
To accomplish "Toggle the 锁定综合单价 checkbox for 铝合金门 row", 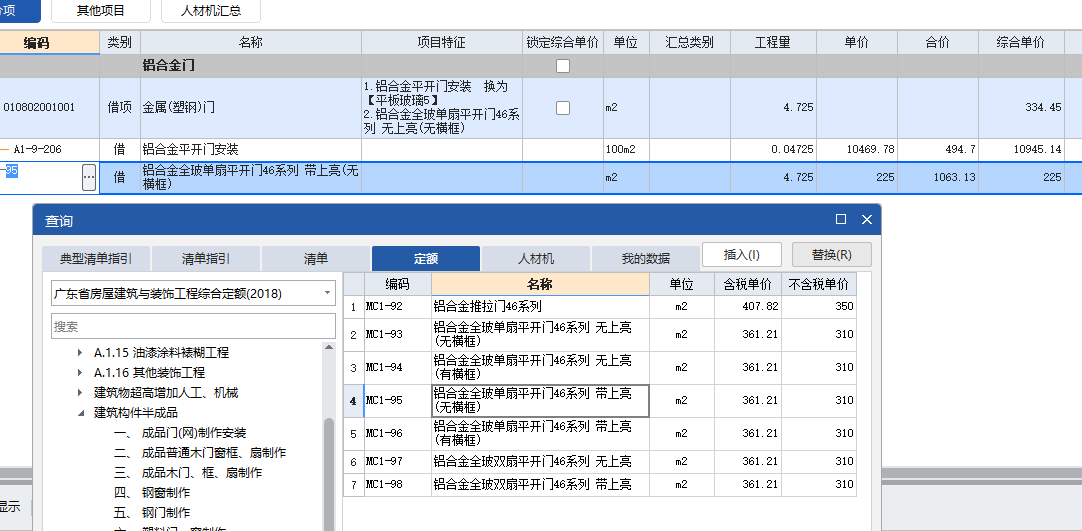I will tap(563, 66).
